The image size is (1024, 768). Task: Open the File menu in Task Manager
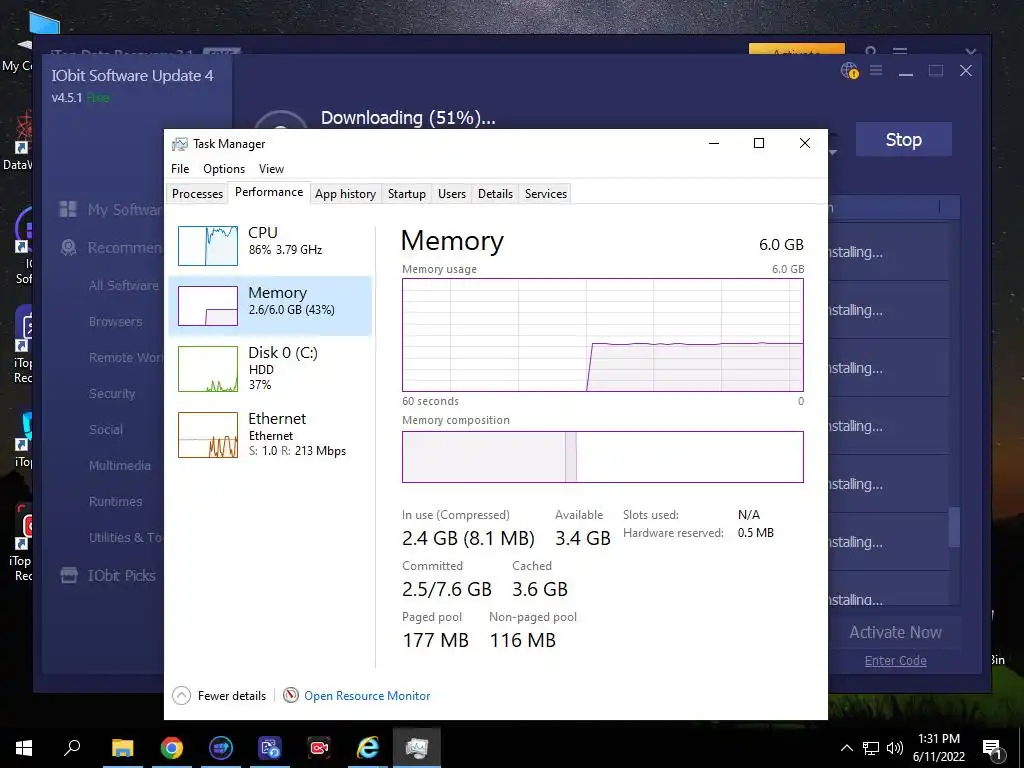pos(180,168)
